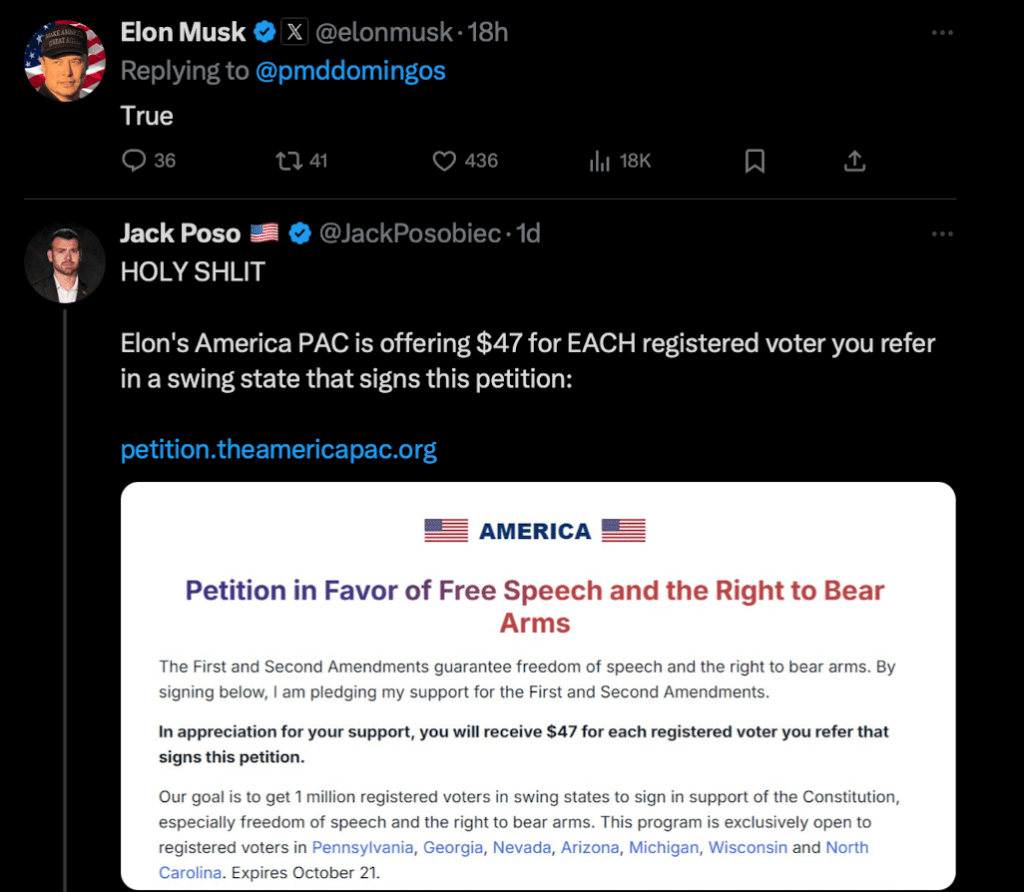Share the "True" tweet
This screenshot has height=892, width=1024.
tap(855, 161)
